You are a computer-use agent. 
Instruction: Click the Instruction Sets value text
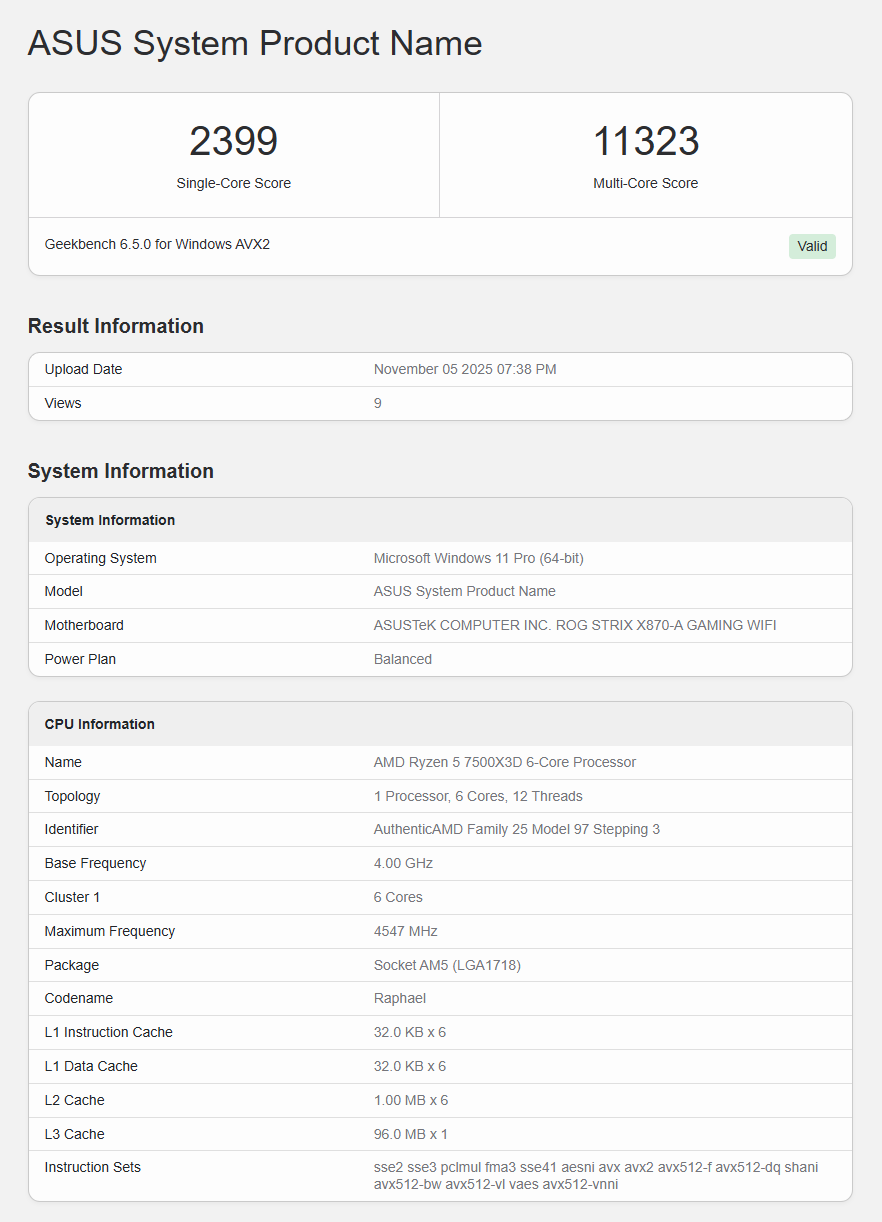click(597, 1176)
